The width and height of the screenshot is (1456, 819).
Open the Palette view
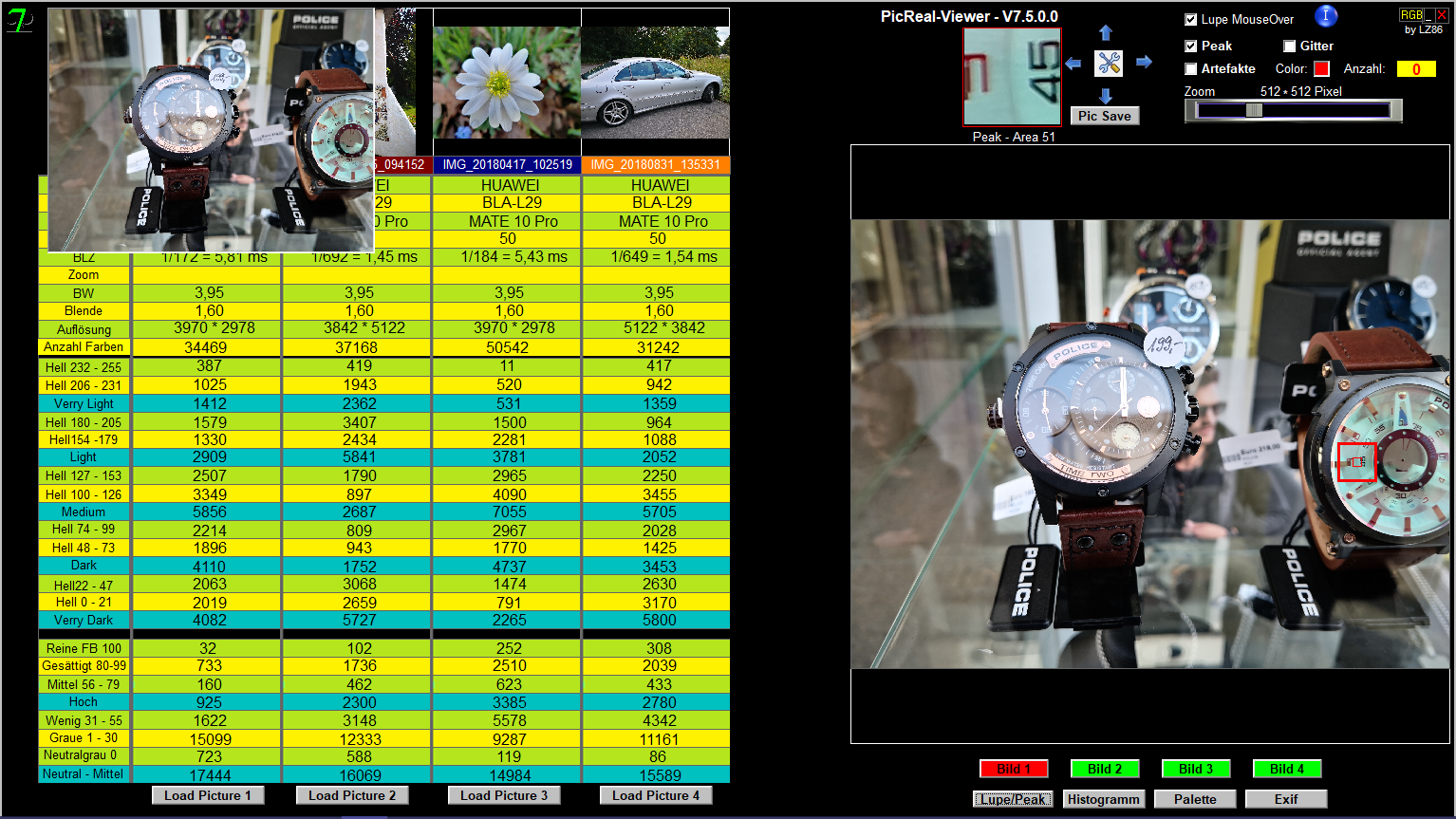coord(1195,799)
